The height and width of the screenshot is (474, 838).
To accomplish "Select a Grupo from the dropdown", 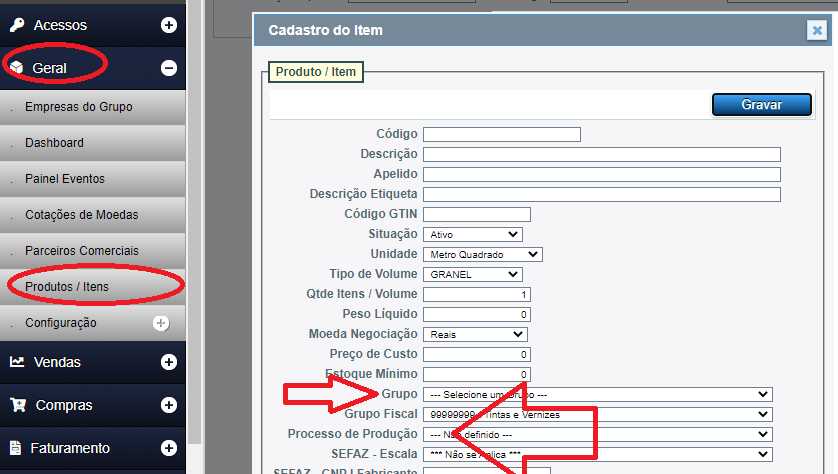I will (x=597, y=394).
